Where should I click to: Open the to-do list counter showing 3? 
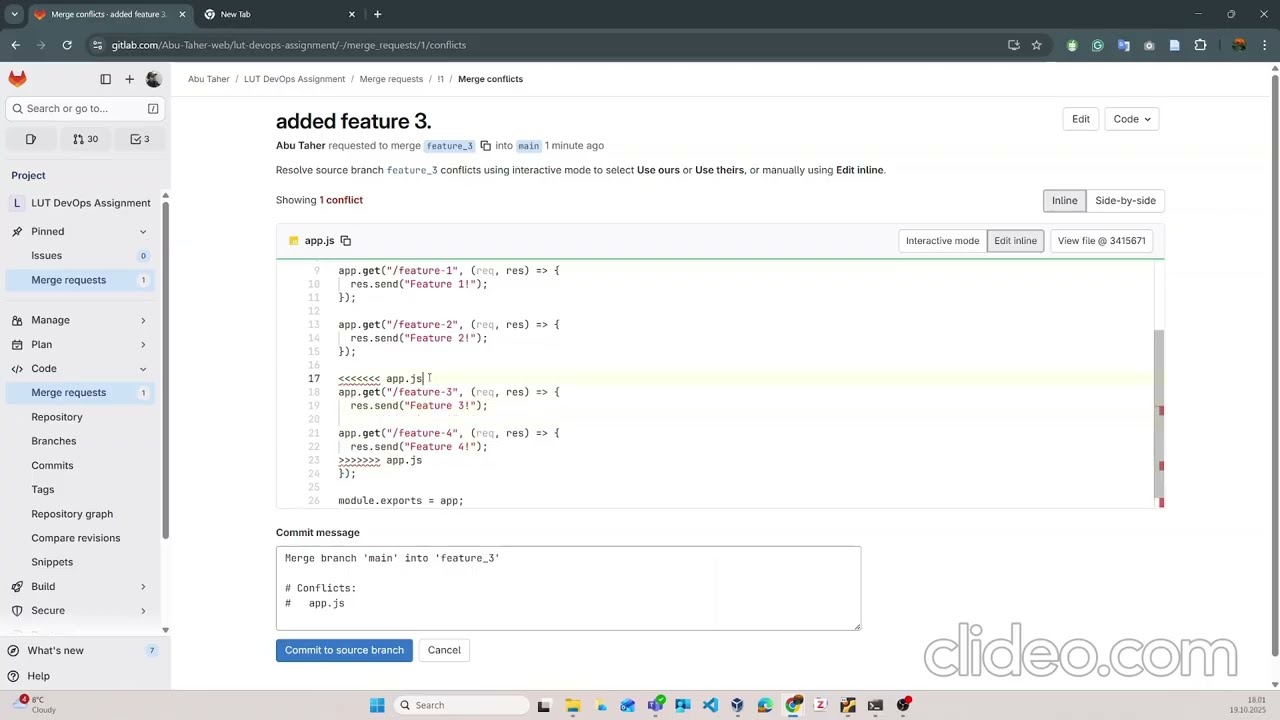pos(140,139)
